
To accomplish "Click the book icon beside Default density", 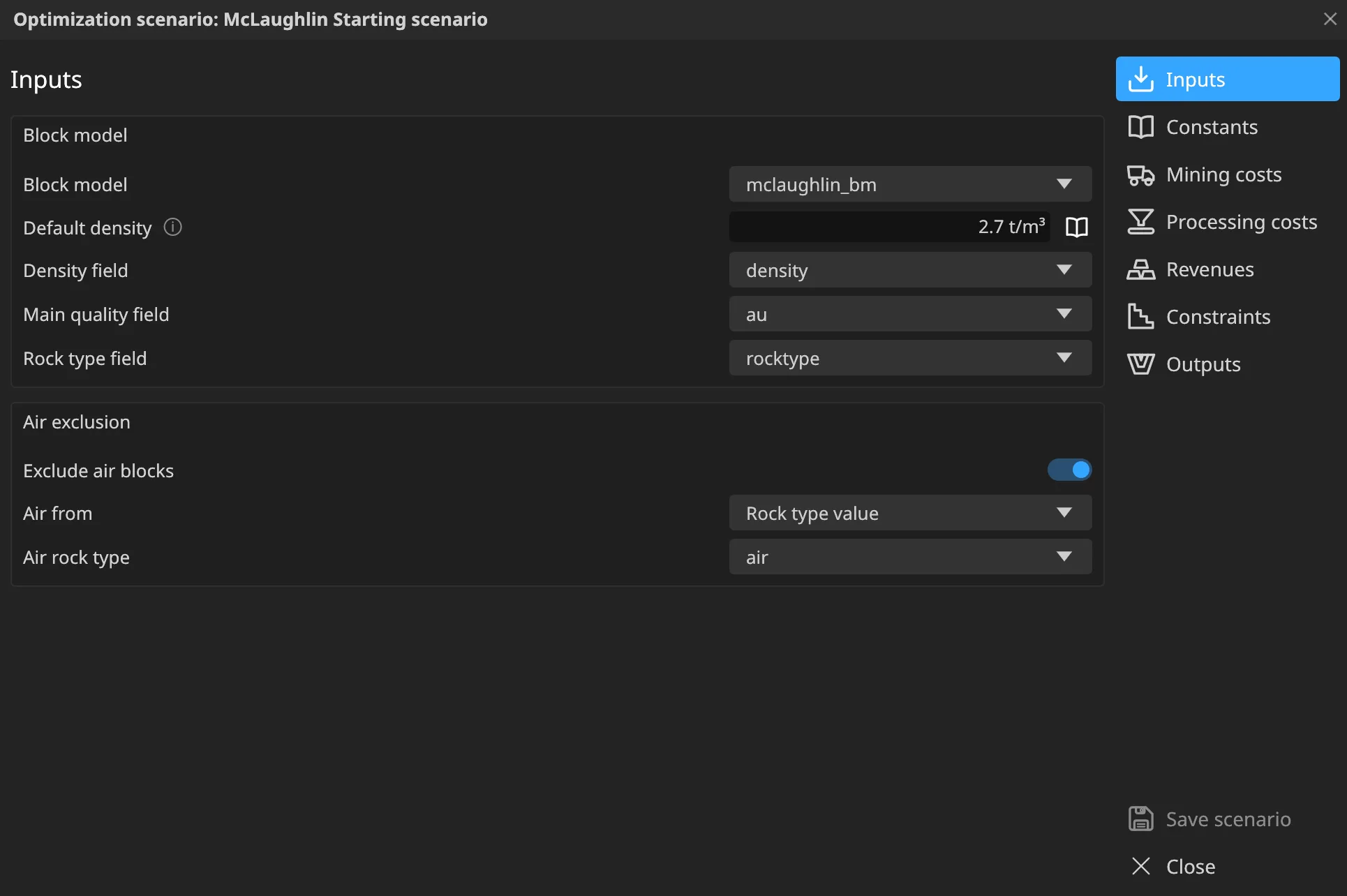I will 1076,227.
